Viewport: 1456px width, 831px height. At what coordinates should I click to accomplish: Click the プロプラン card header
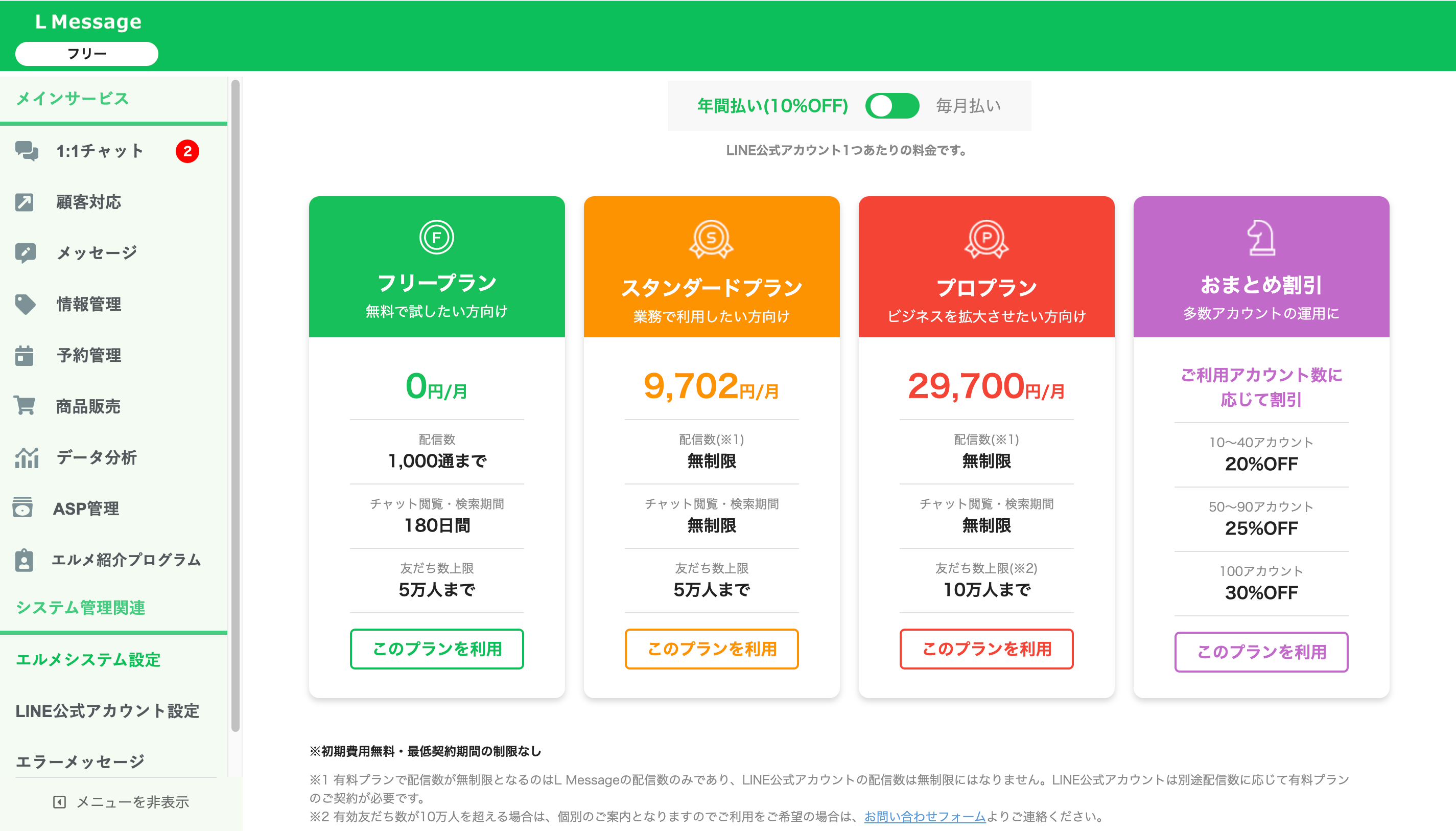tap(987, 267)
